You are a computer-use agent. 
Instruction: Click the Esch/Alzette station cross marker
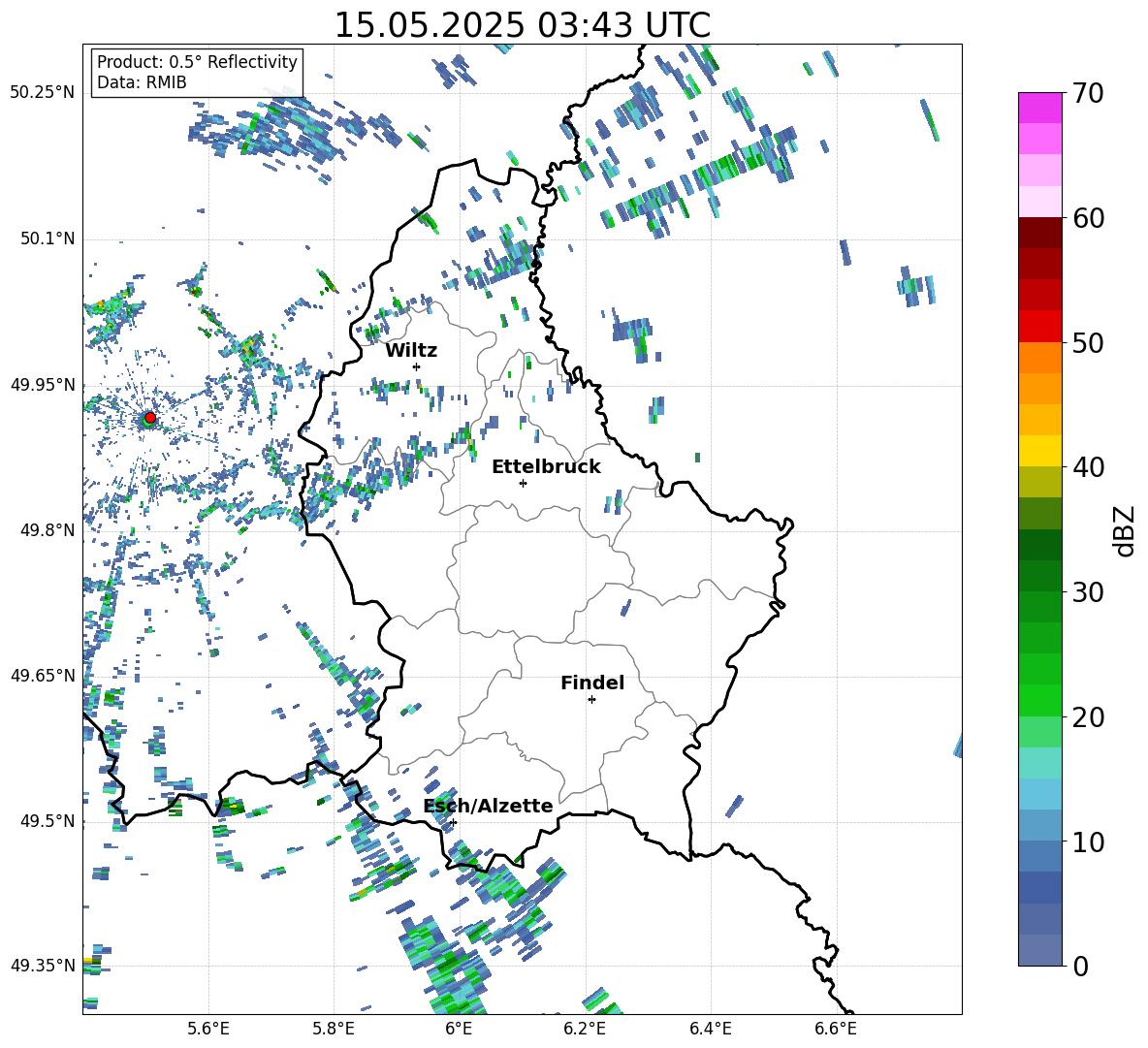coord(453,822)
